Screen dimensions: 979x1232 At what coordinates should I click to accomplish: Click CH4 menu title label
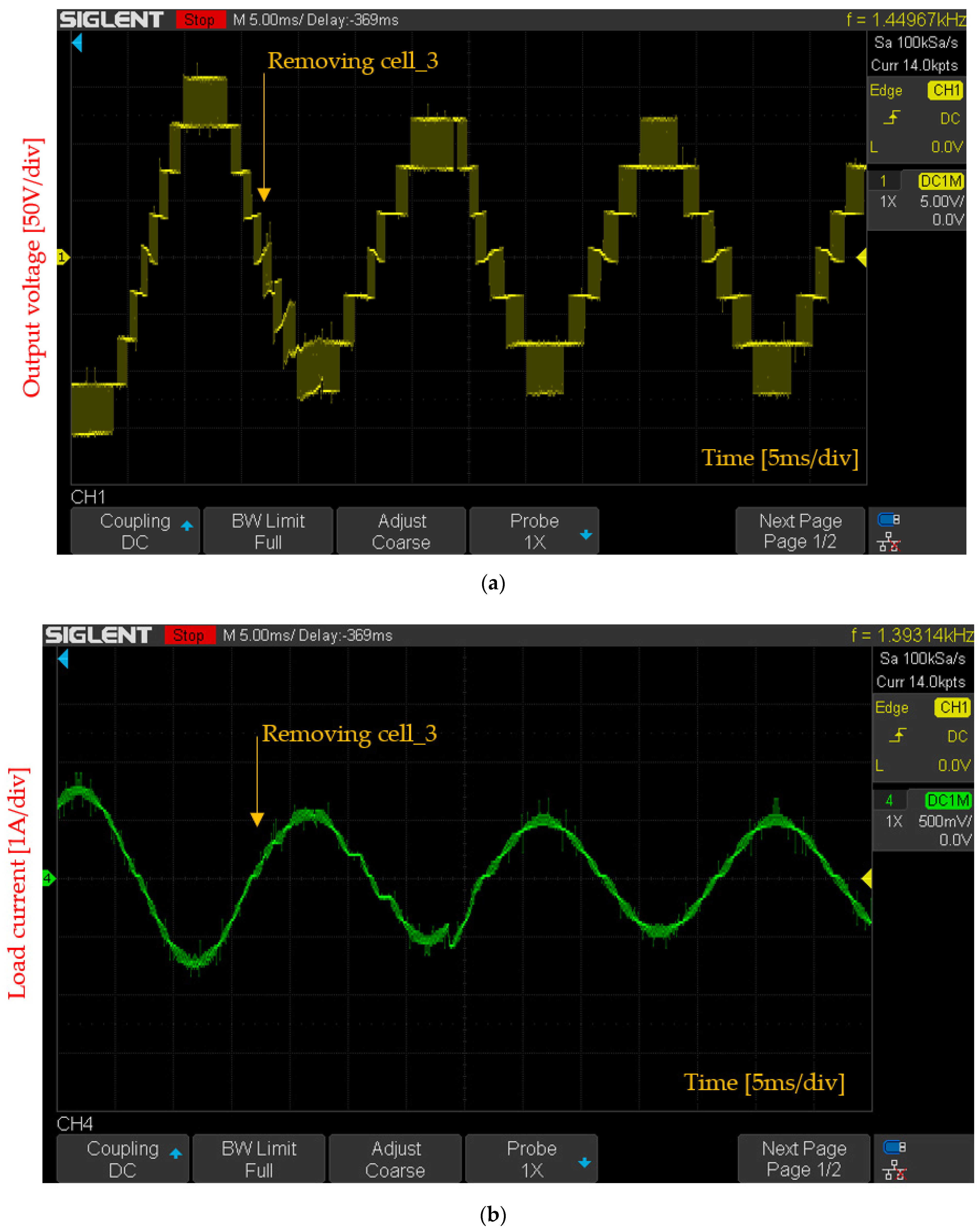point(75,1124)
